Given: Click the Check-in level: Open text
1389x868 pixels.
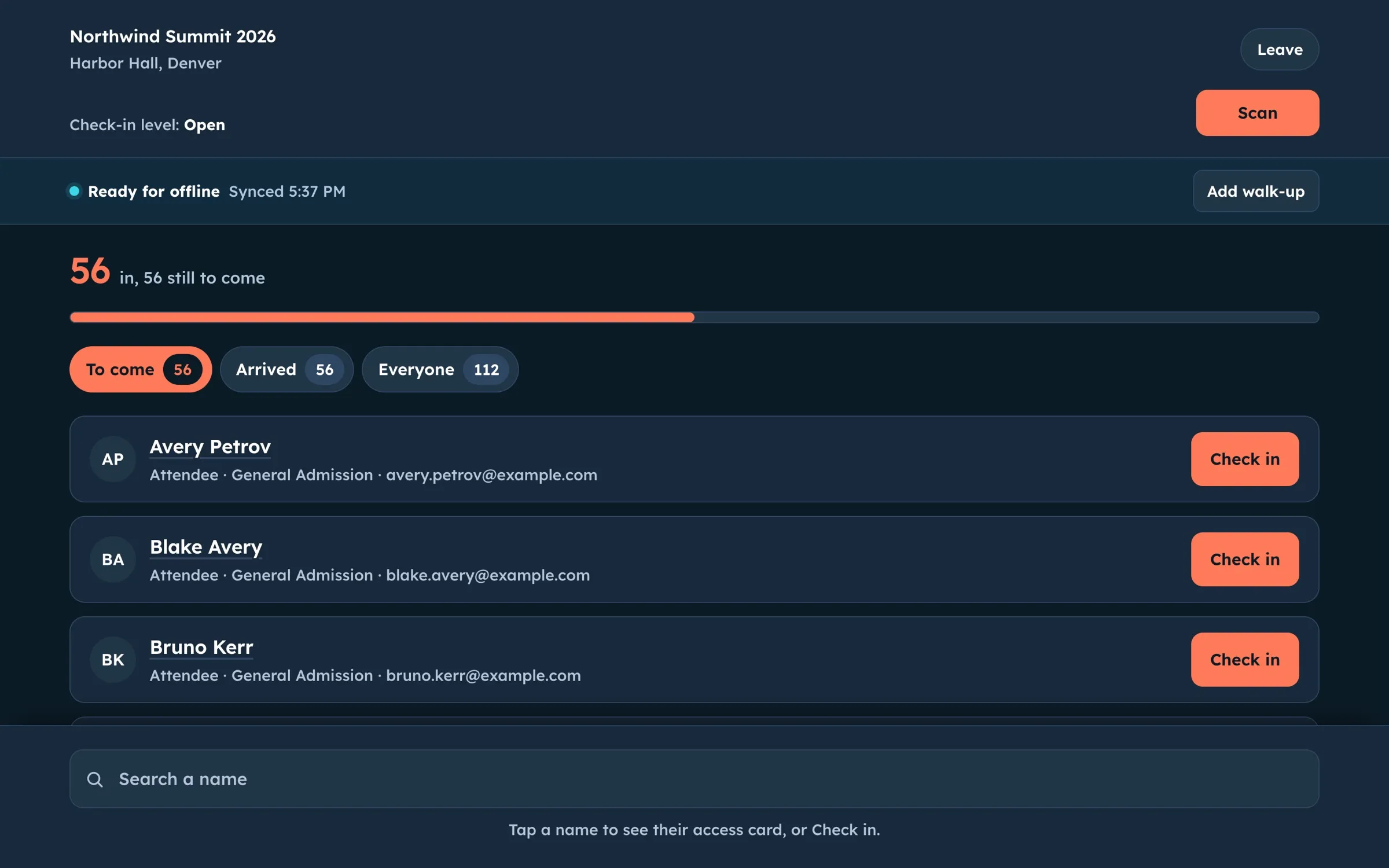Looking at the screenshot, I should pos(148,124).
